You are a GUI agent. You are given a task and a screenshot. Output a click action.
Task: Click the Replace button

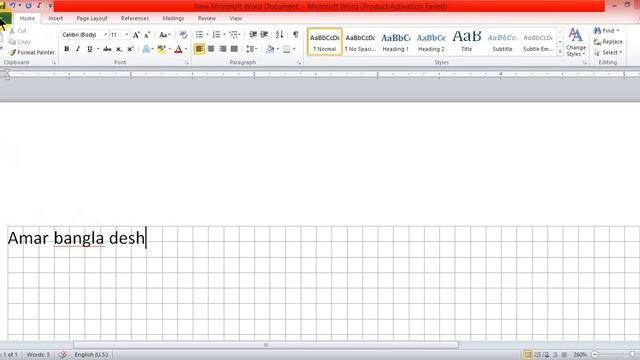click(608, 42)
